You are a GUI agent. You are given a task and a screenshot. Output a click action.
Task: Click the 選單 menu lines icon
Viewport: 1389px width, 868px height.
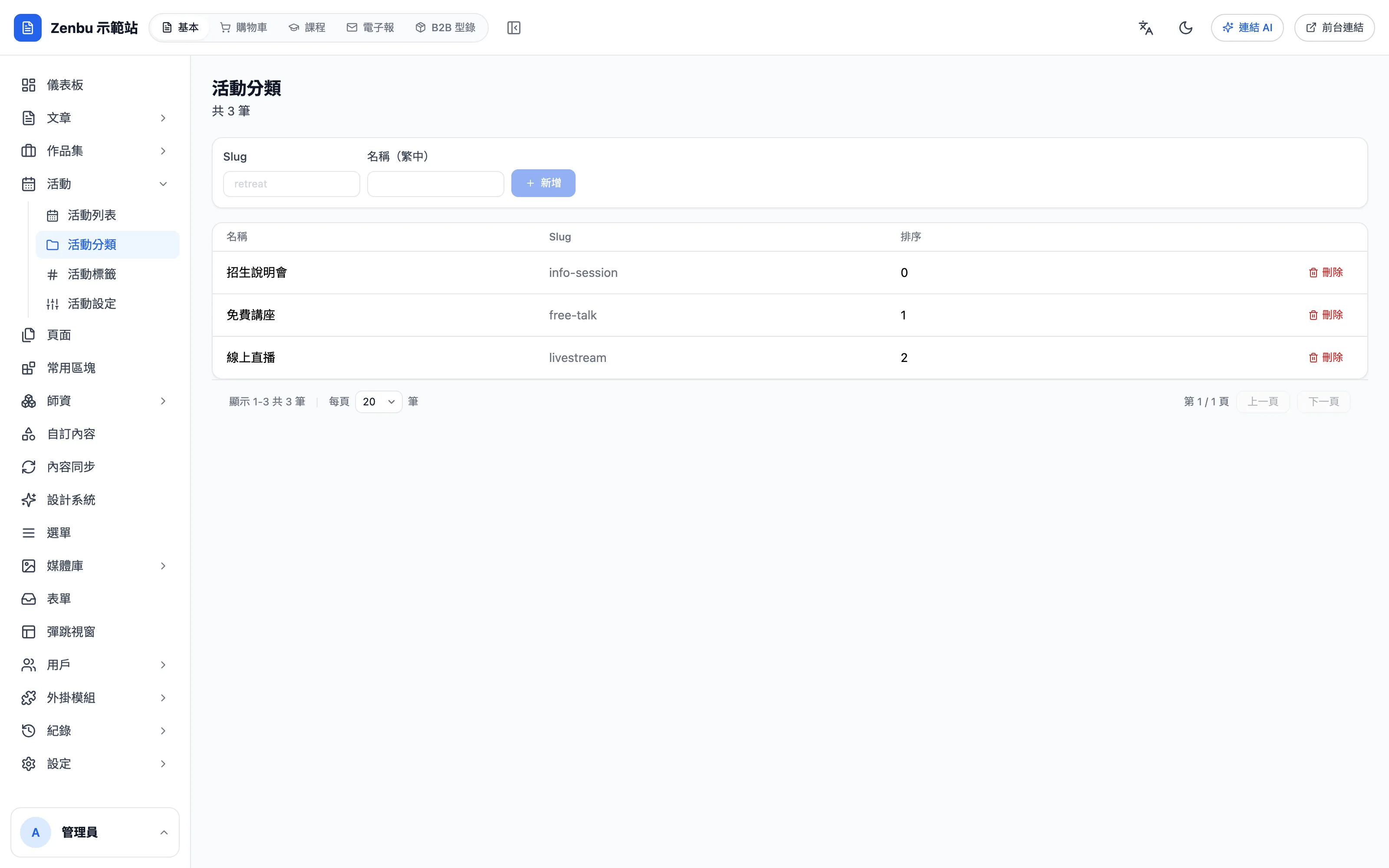coord(29,533)
